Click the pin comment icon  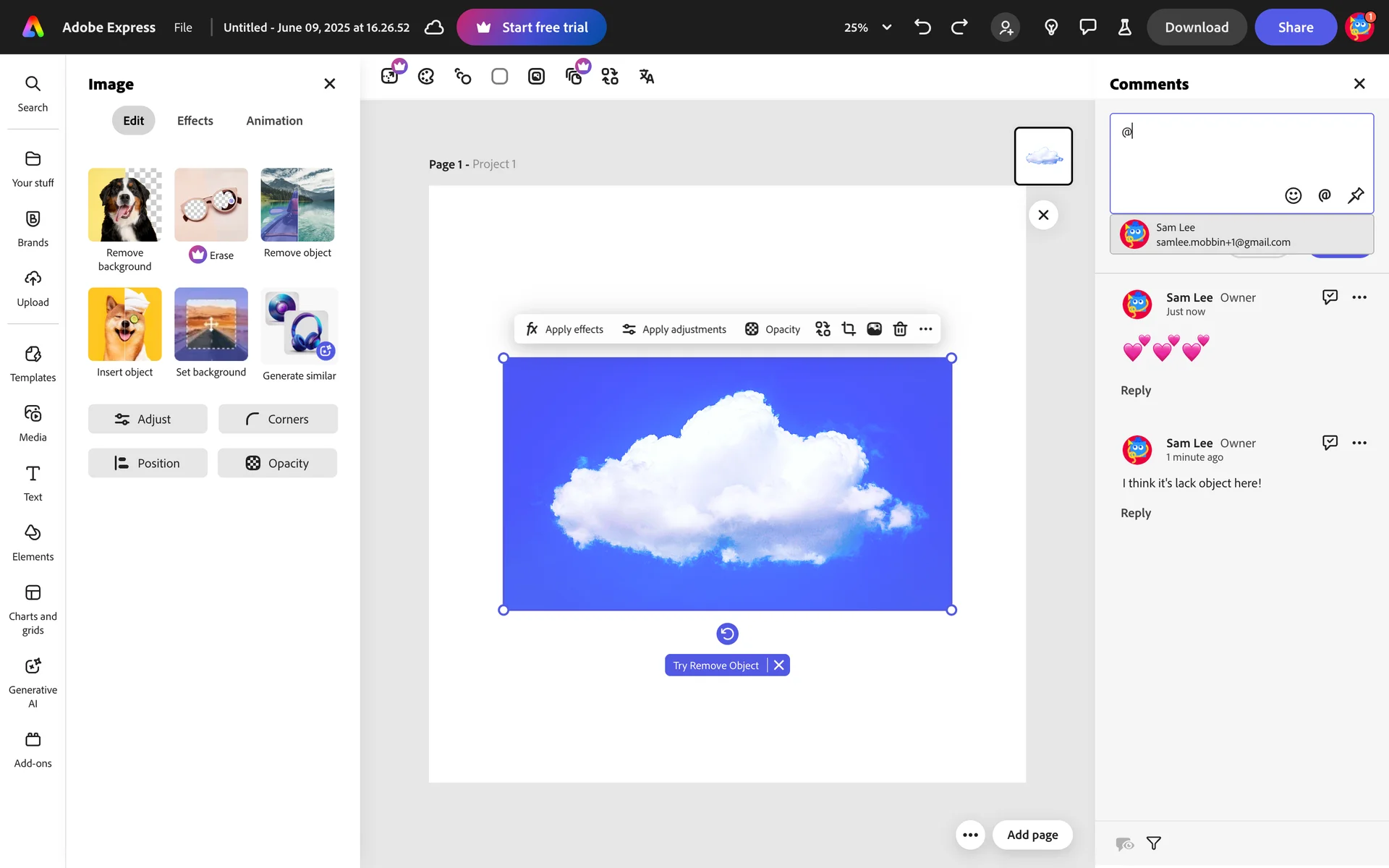1356,195
